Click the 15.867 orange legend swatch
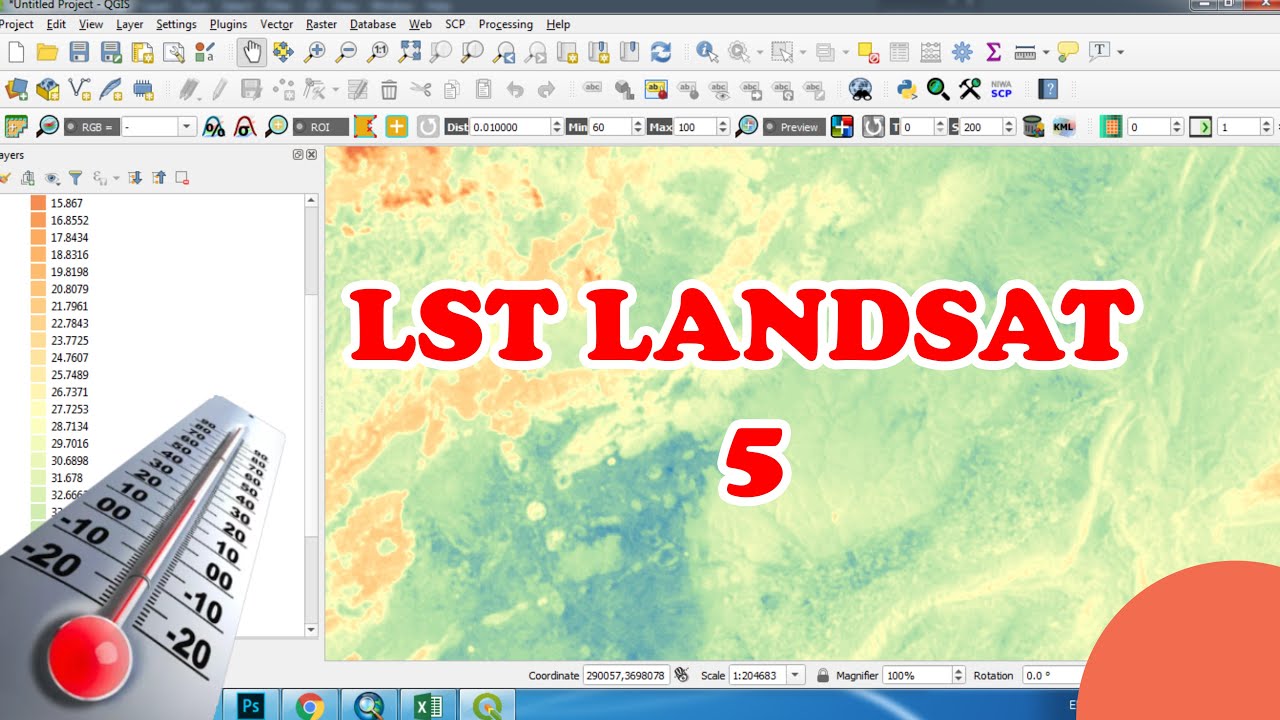1280x720 pixels. pyautogui.click(x=38, y=203)
